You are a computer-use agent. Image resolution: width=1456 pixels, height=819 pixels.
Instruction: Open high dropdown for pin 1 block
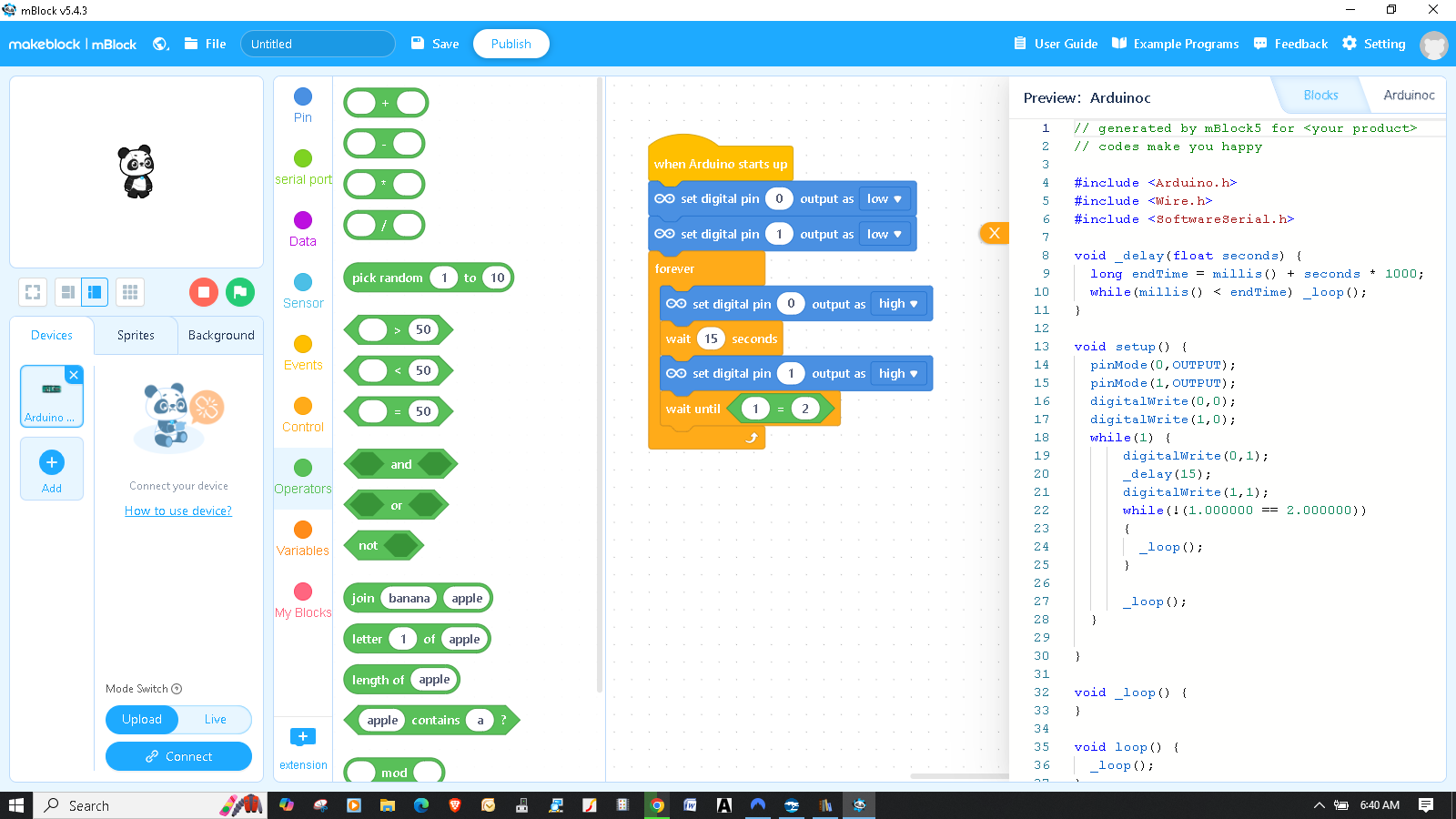click(x=898, y=373)
